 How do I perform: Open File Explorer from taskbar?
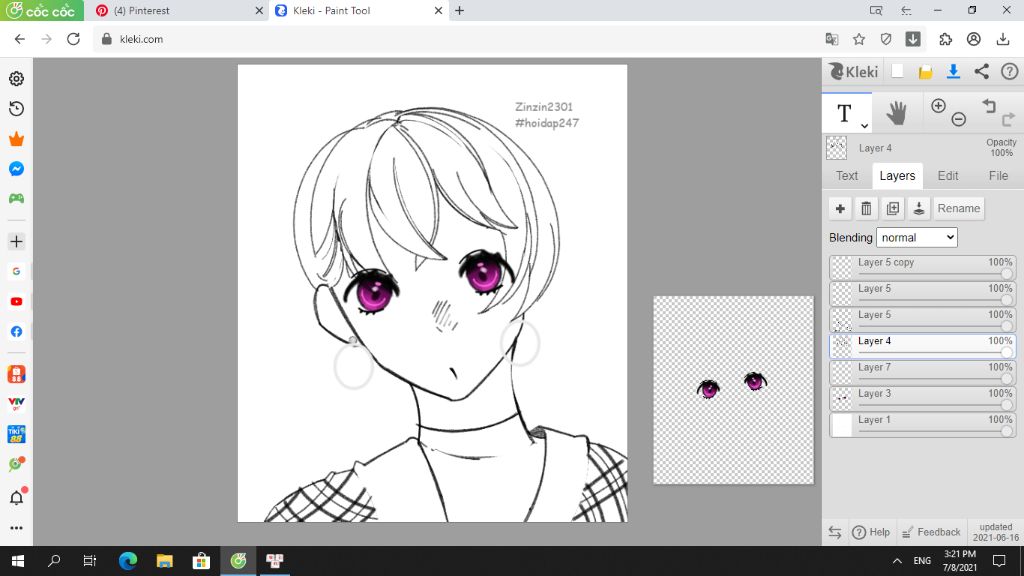pos(165,560)
